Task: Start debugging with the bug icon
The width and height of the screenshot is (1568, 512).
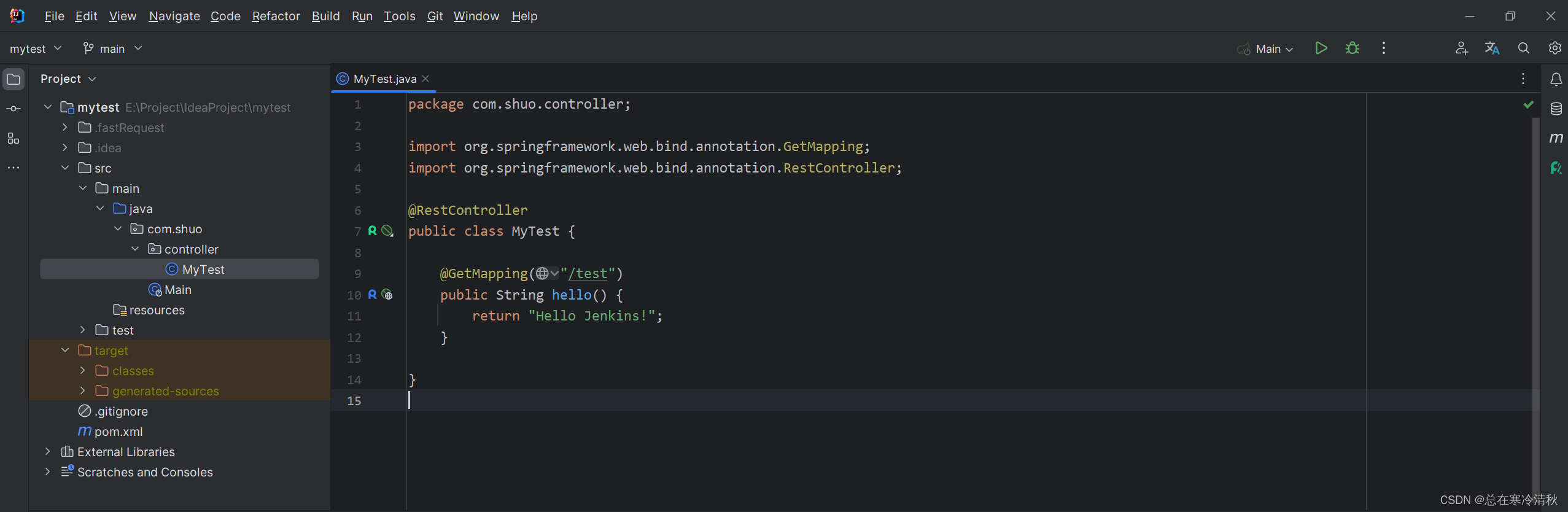Action: (1353, 48)
